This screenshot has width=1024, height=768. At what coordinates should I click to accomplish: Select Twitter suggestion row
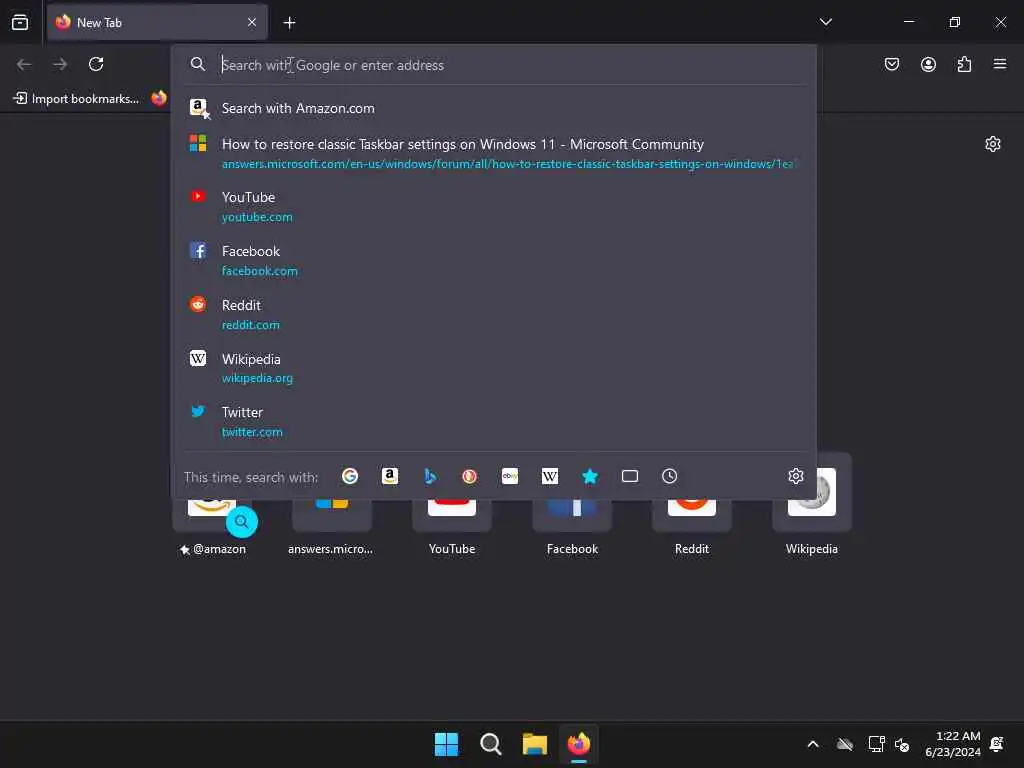point(494,421)
